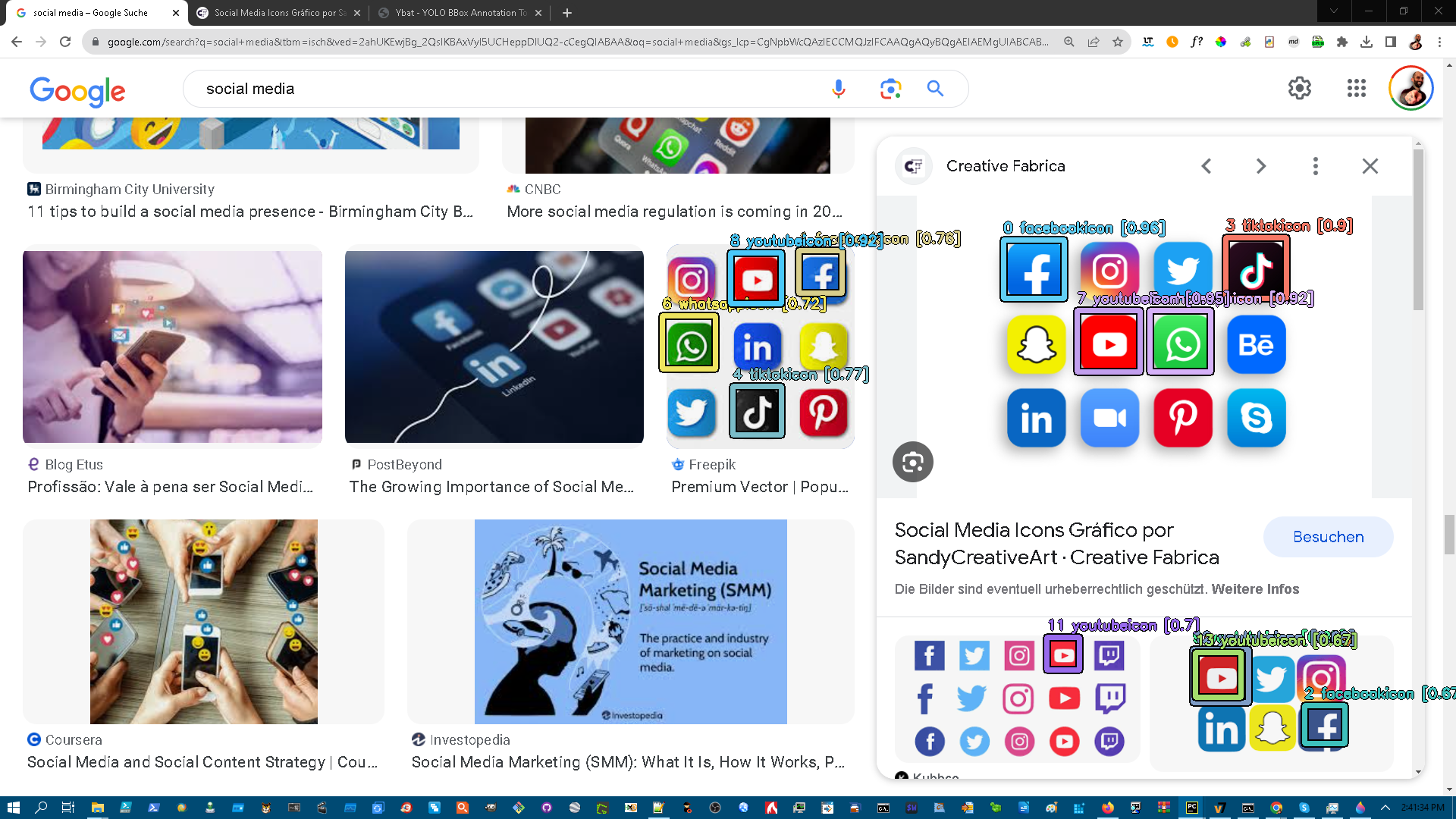1456x819 pixels.
Task: Open the Google apps grid
Action: coord(1357,88)
